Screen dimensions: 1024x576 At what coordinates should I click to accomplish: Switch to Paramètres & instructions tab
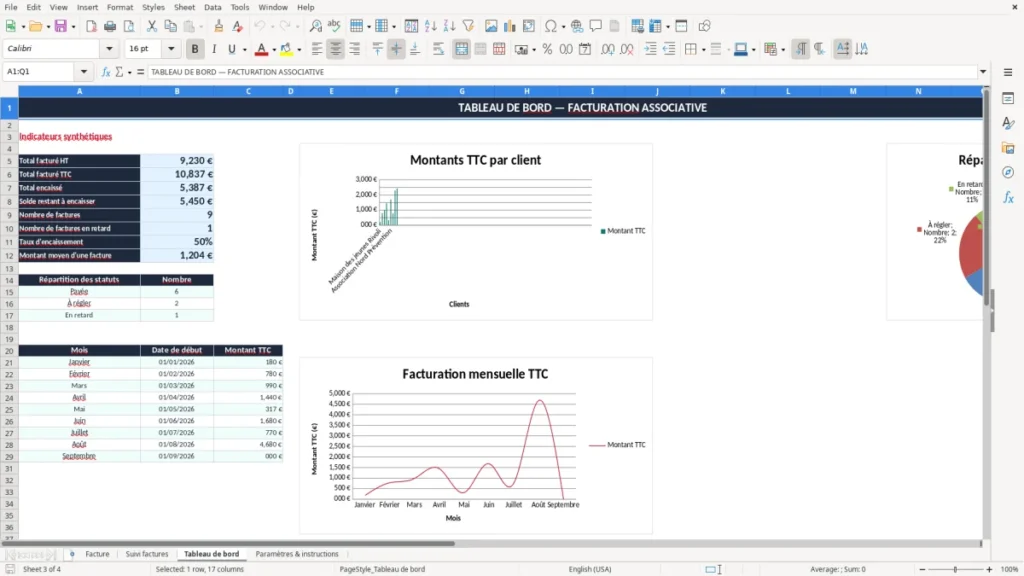[x=297, y=554]
